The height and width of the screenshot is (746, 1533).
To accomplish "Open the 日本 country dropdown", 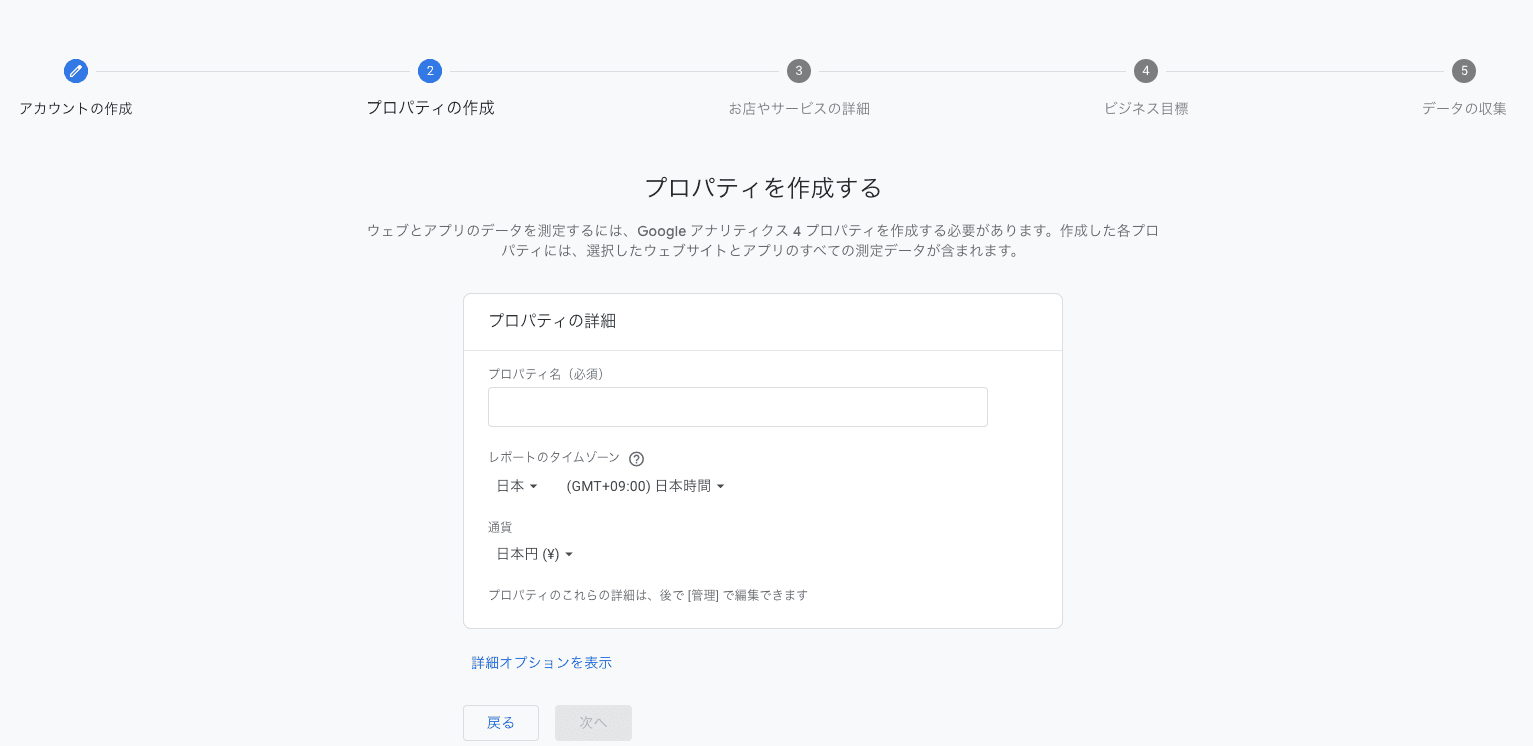I will (516, 486).
